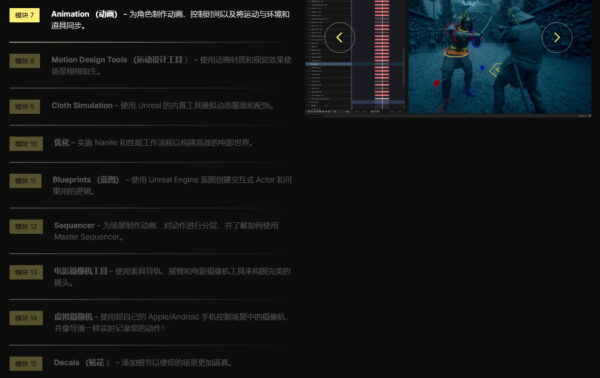Click the previous slide arrow on the image
Image resolution: width=600 pixels, height=378 pixels.
click(339, 37)
